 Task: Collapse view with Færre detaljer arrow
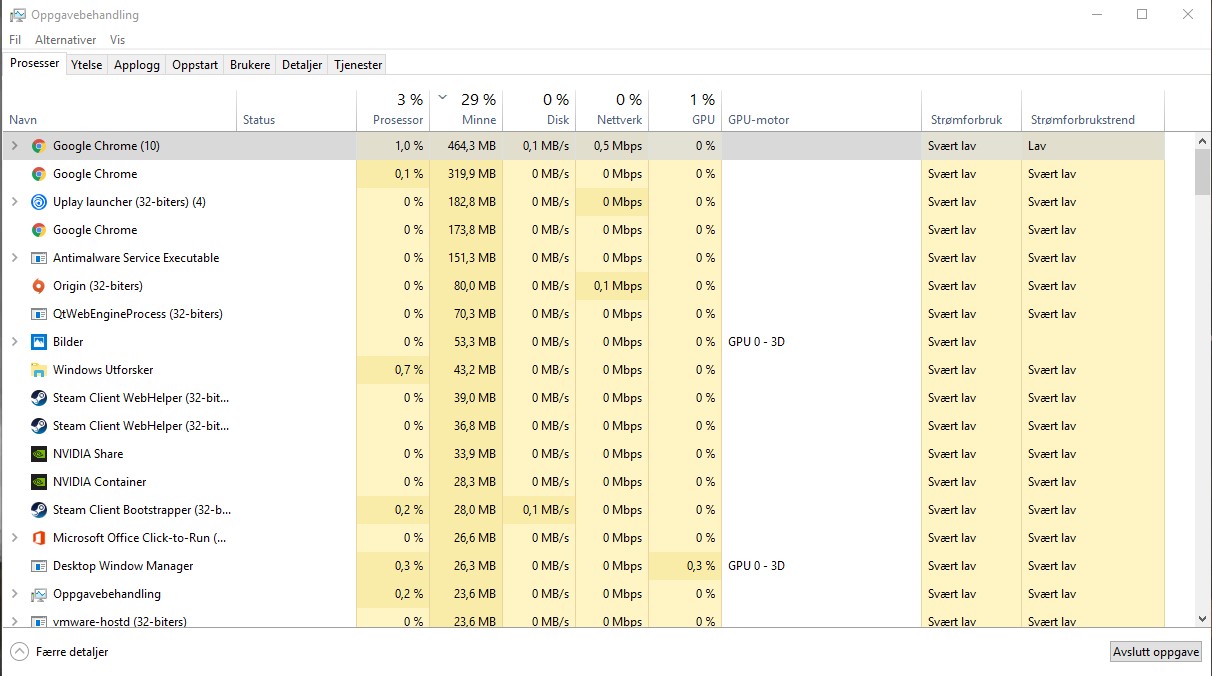point(19,652)
